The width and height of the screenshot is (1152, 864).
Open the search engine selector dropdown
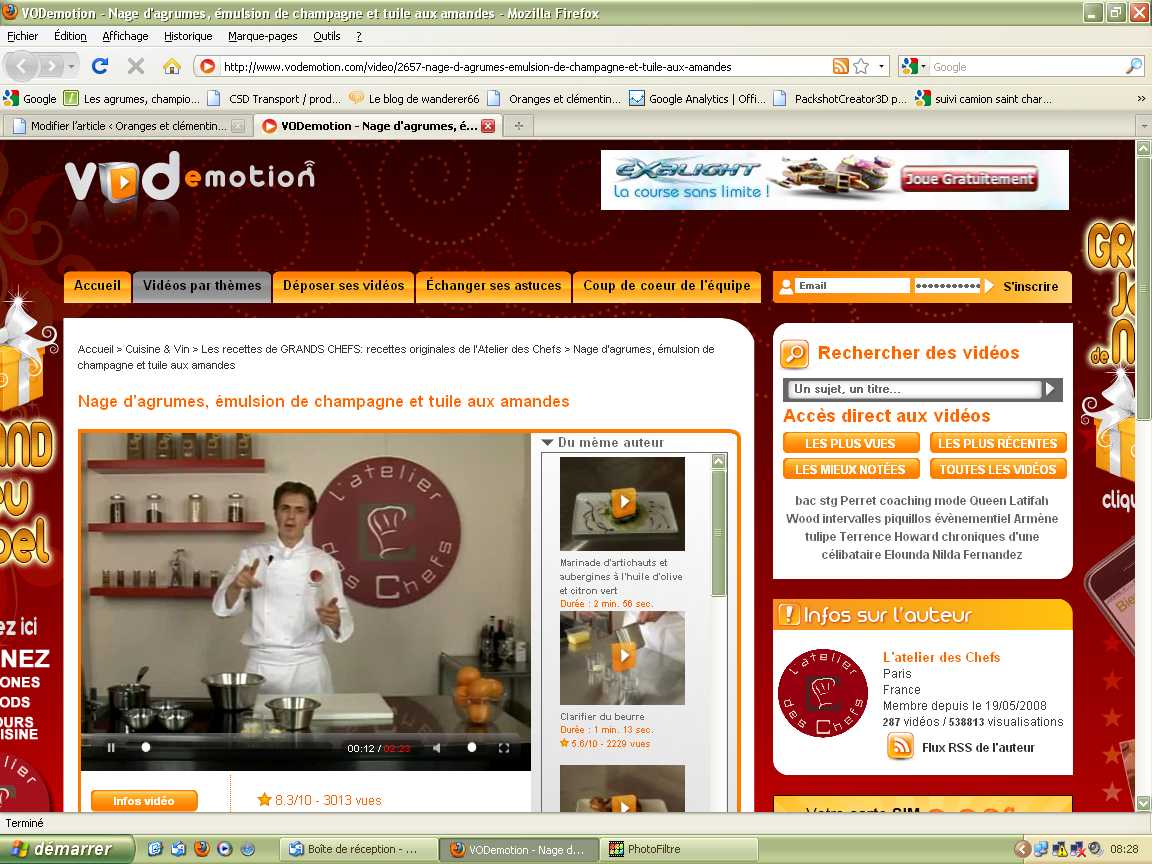pos(914,66)
